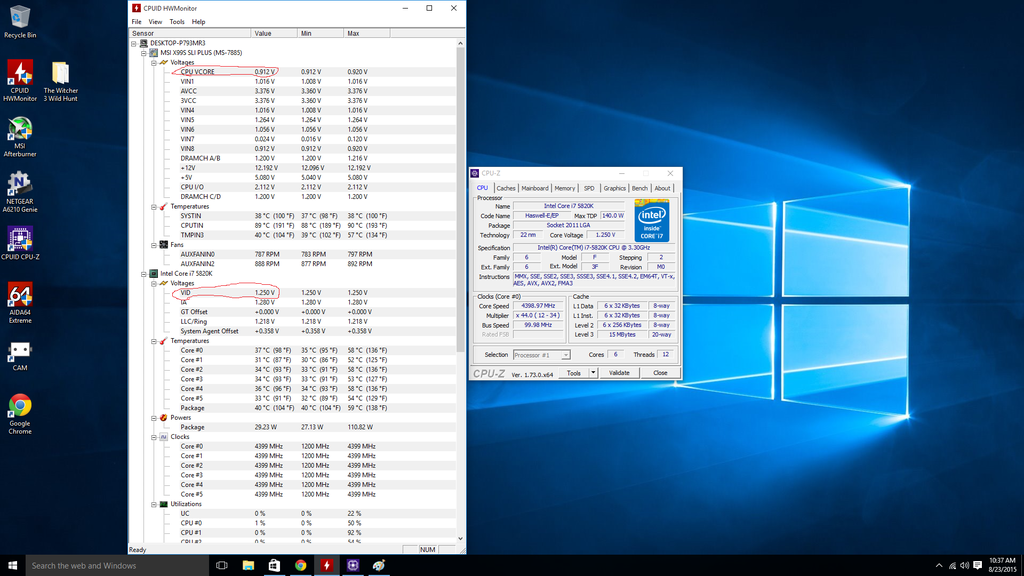Screen dimensions: 1024x576
Task: Open the Tools menu in HWMonitor
Action: (178, 20)
